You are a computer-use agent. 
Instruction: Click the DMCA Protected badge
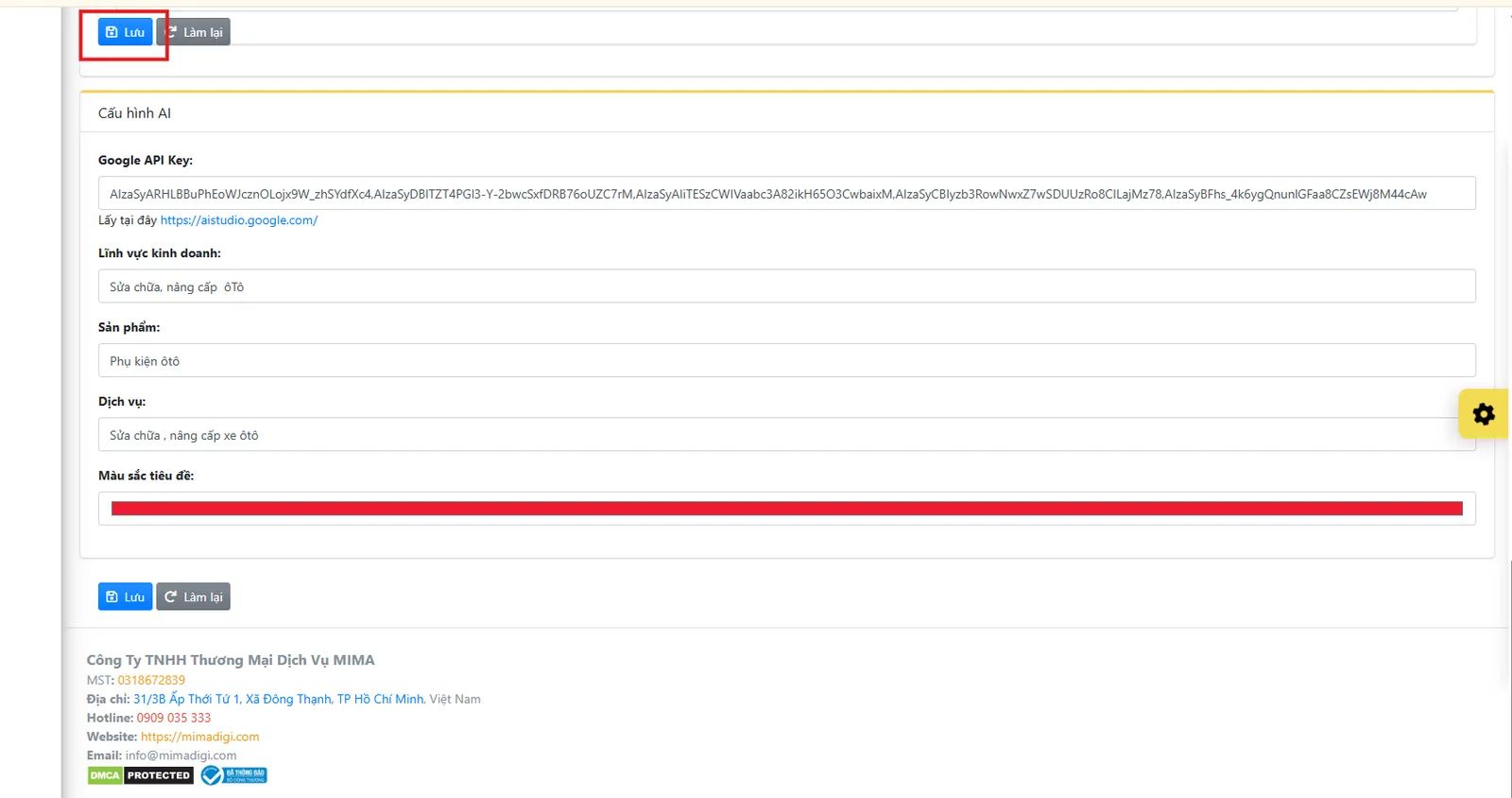[141, 775]
